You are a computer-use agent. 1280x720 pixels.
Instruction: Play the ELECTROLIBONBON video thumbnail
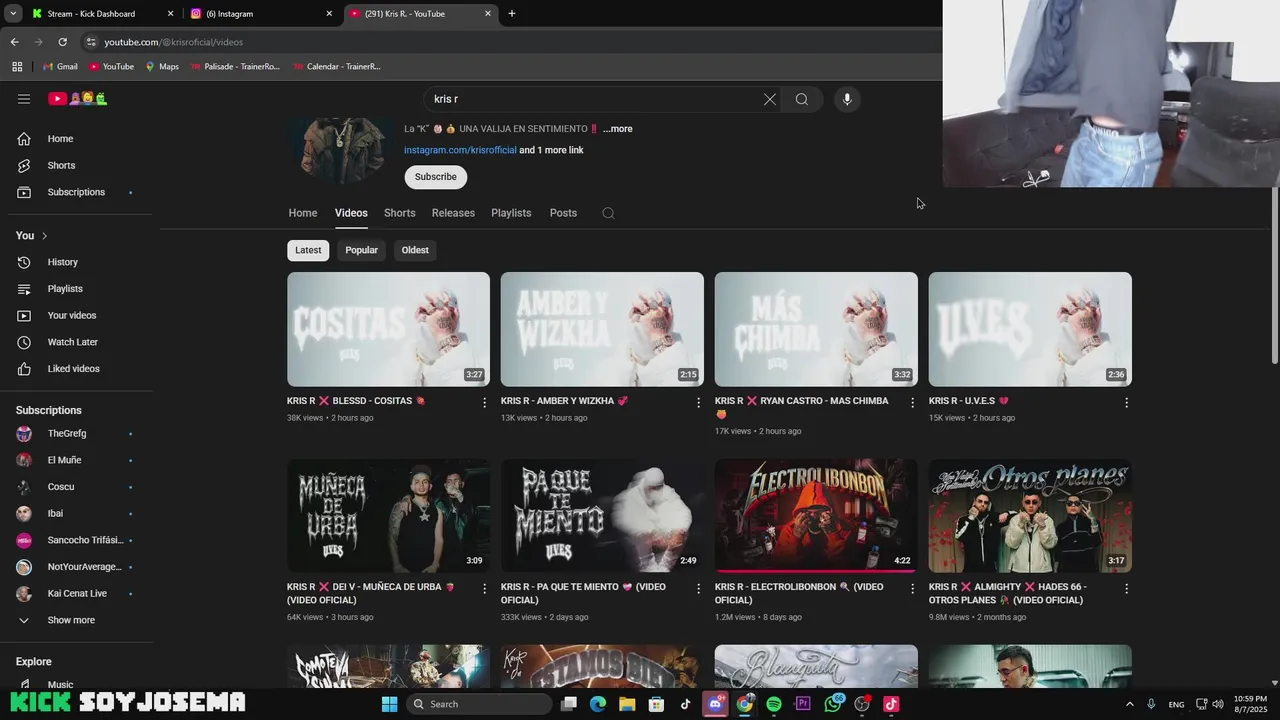click(816, 515)
